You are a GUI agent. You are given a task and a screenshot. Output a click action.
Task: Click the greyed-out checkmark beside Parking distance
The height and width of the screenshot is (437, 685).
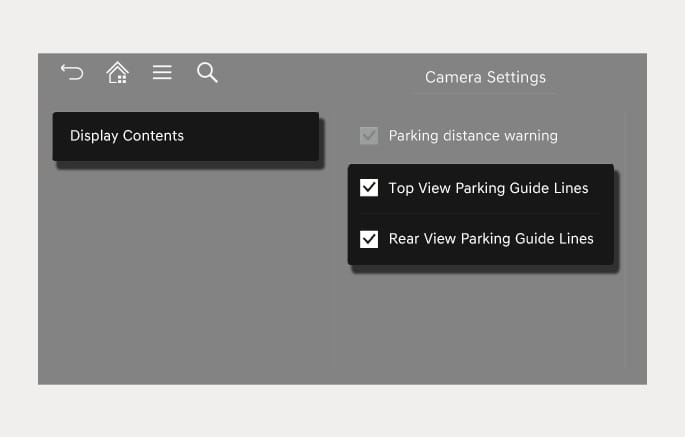click(x=369, y=136)
